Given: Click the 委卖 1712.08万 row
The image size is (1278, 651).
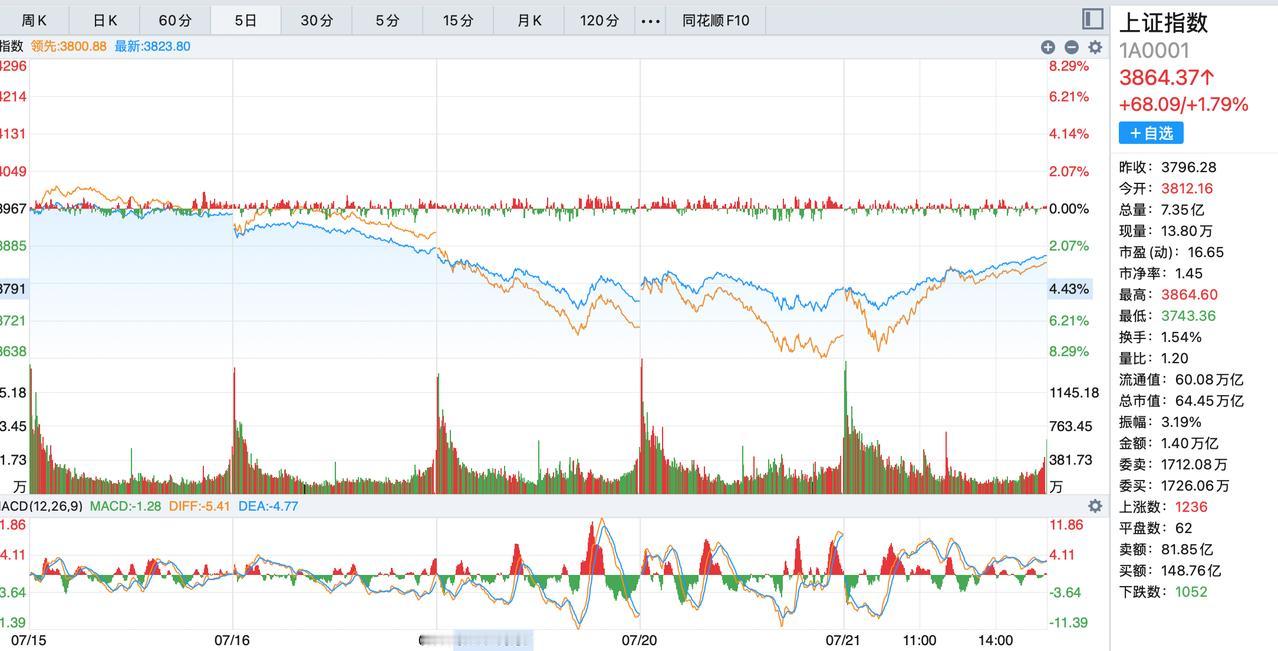Looking at the screenshot, I should tap(1174, 465).
